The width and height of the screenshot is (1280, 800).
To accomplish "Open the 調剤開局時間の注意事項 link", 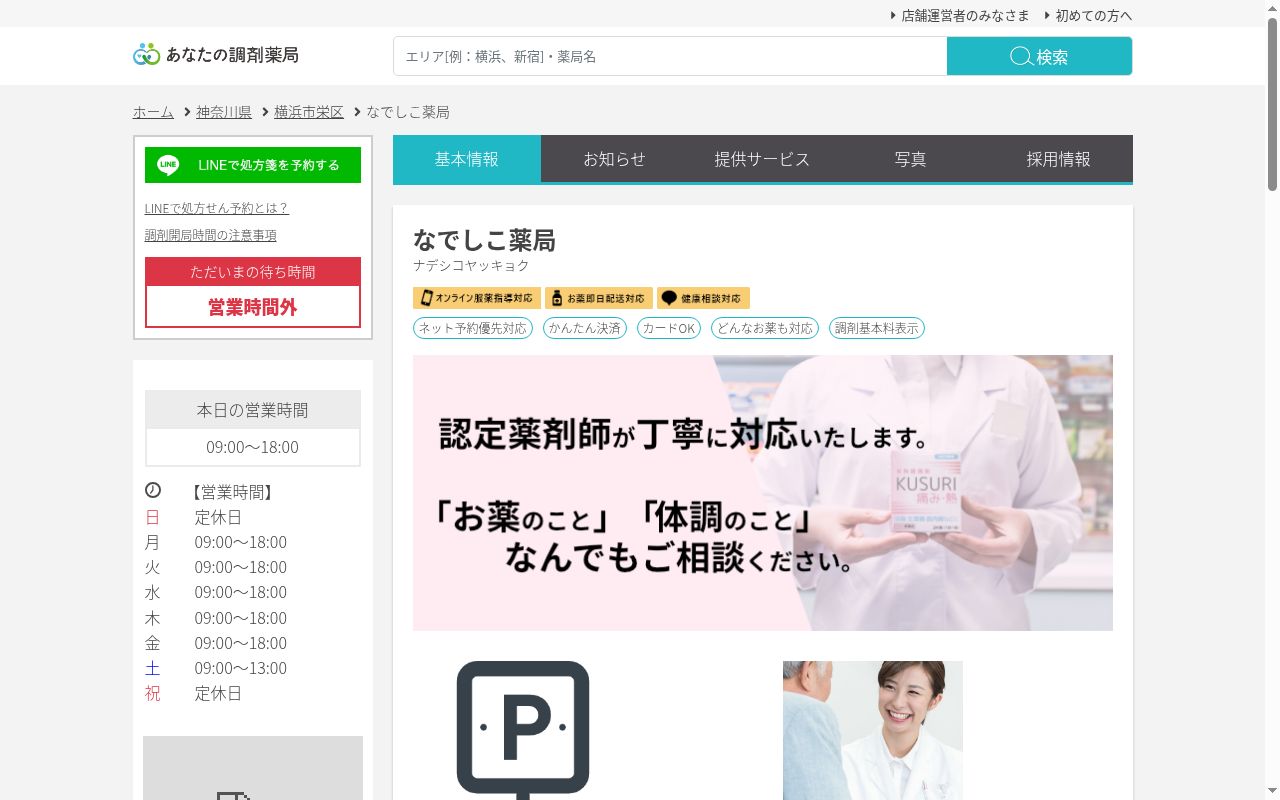I will tap(211, 235).
